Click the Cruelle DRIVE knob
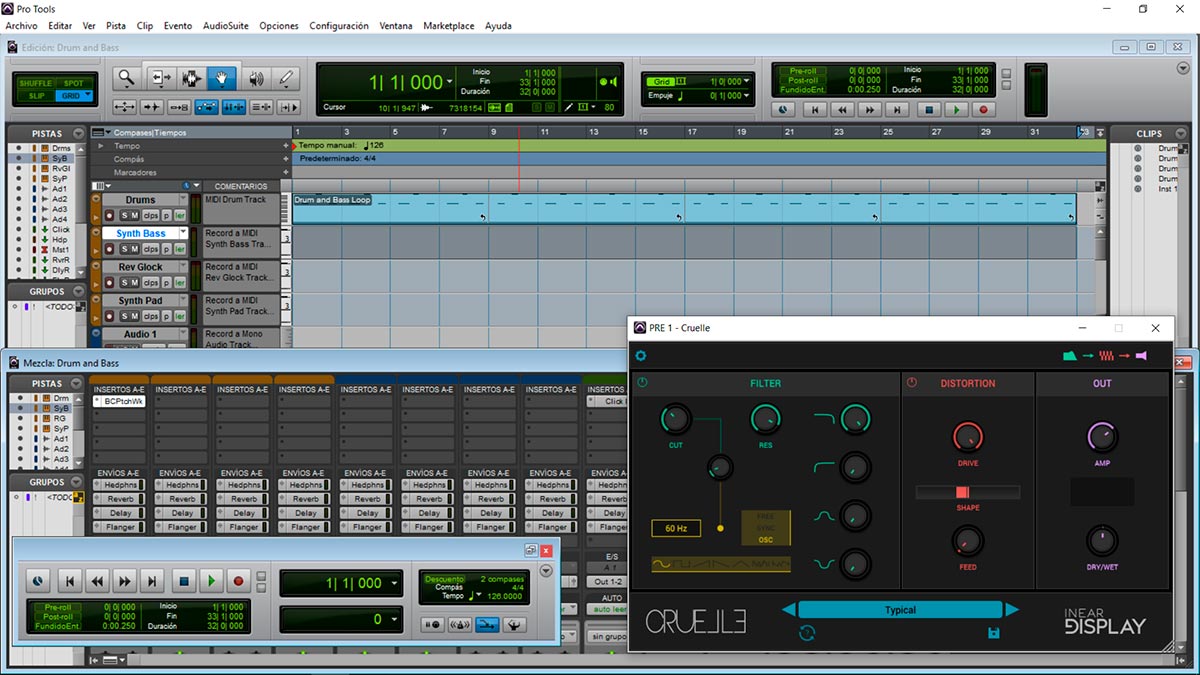Image resolution: width=1200 pixels, height=675 pixels. pyautogui.click(x=968, y=437)
